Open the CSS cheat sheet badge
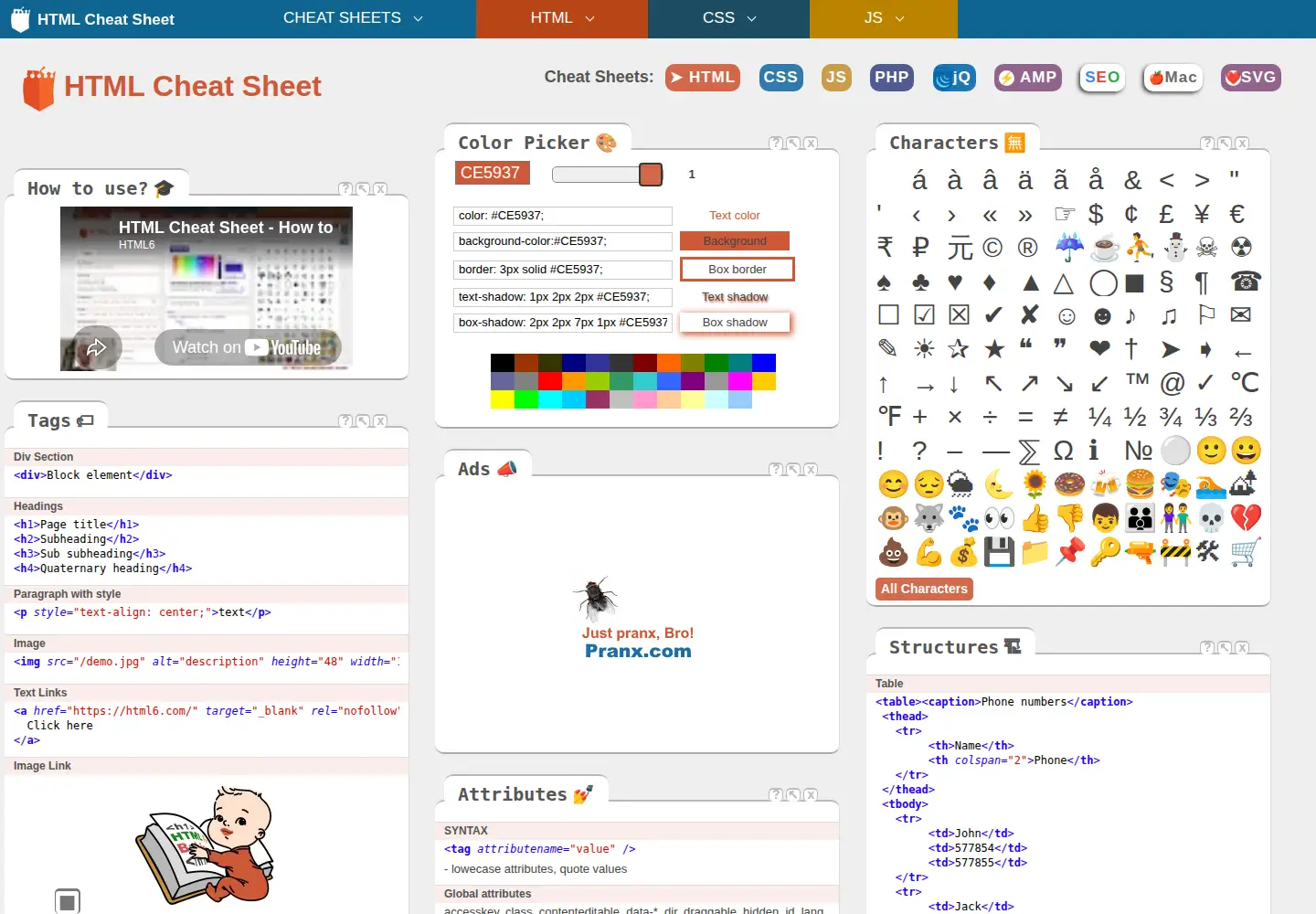Screen dimensions: 1316x914 pyautogui.click(x=780, y=78)
